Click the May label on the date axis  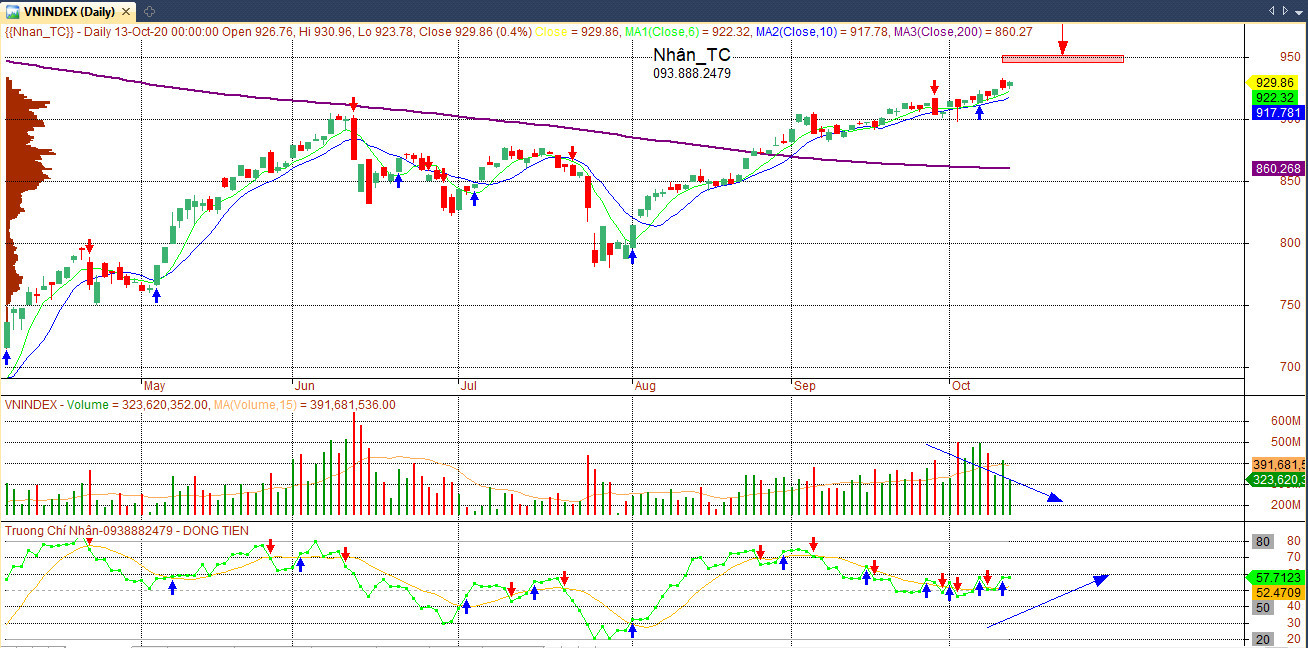pyautogui.click(x=155, y=385)
